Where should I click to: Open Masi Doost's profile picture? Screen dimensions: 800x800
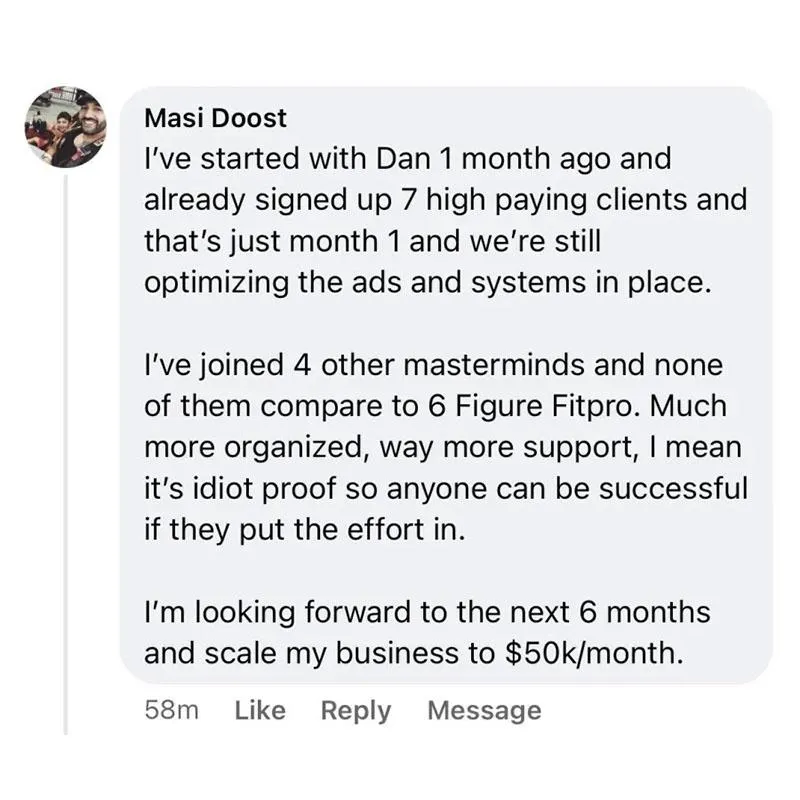point(65,127)
